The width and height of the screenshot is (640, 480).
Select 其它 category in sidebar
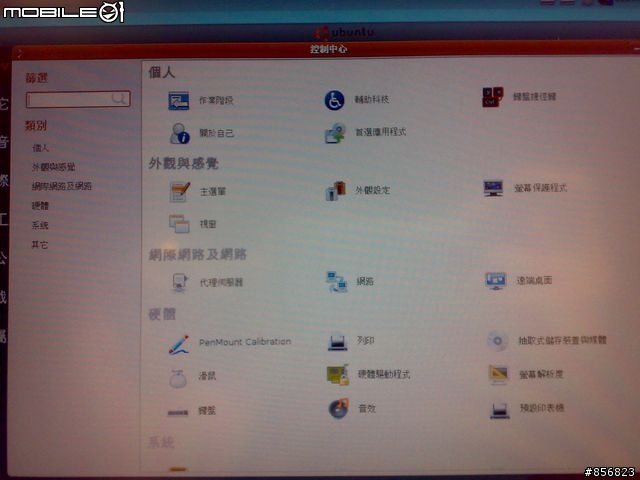[x=40, y=244]
